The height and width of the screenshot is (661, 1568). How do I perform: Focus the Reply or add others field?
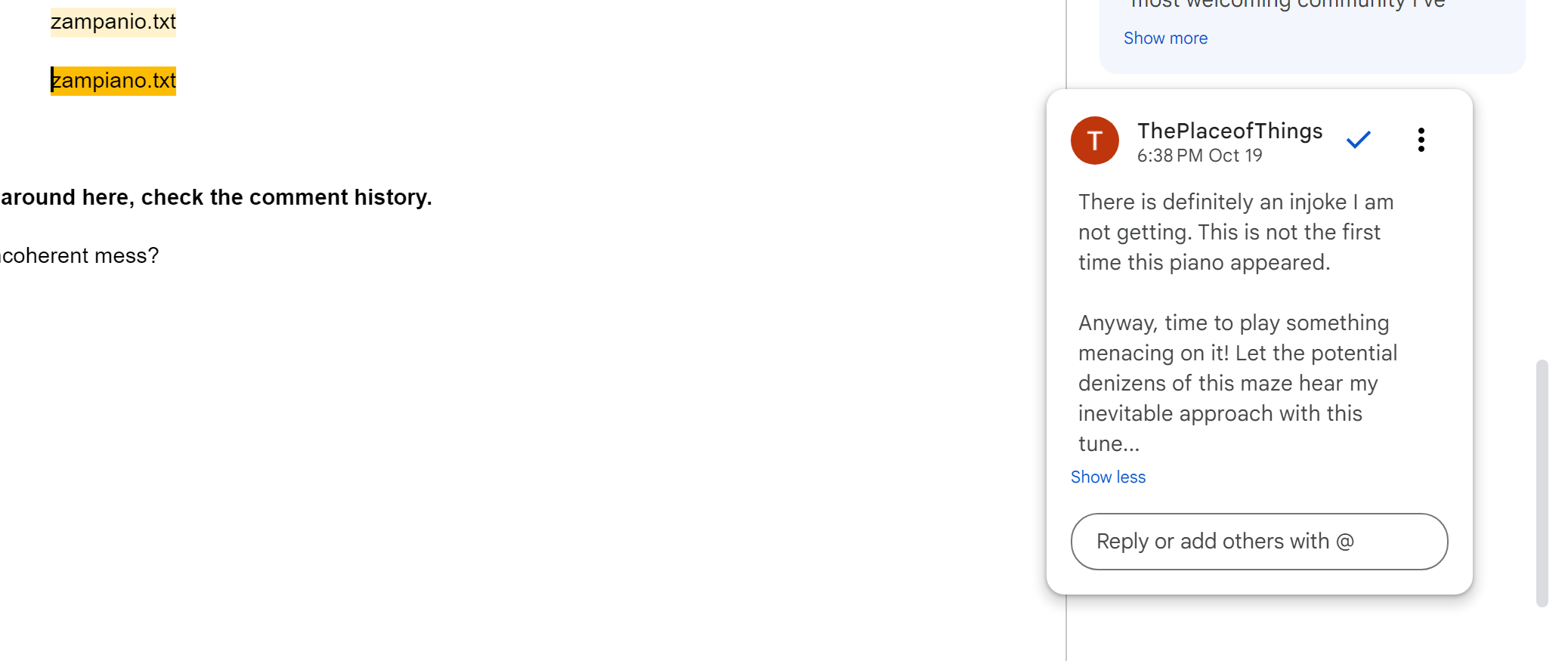[x=1259, y=542]
